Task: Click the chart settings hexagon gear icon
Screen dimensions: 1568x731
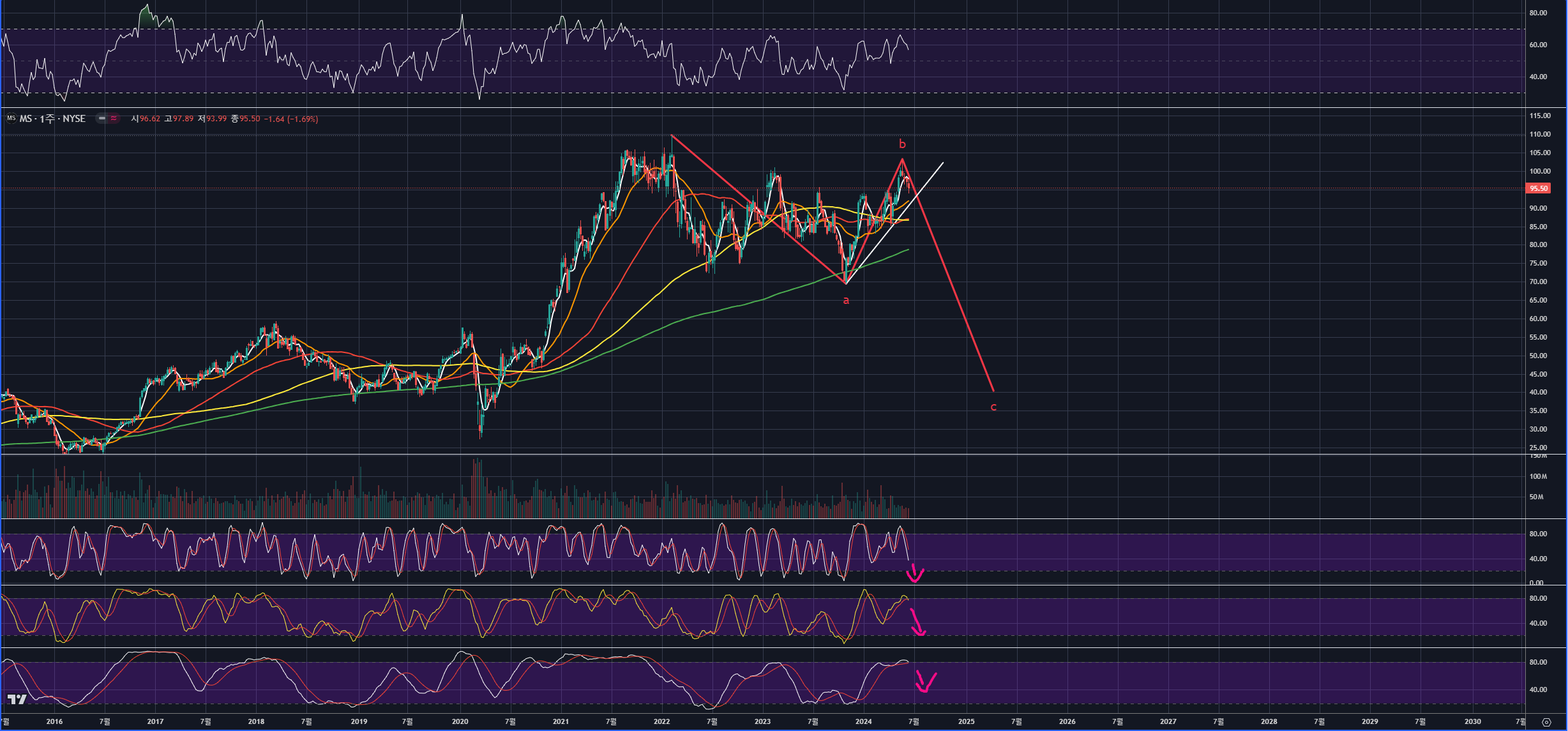Action: pyautogui.click(x=1546, y=722)
